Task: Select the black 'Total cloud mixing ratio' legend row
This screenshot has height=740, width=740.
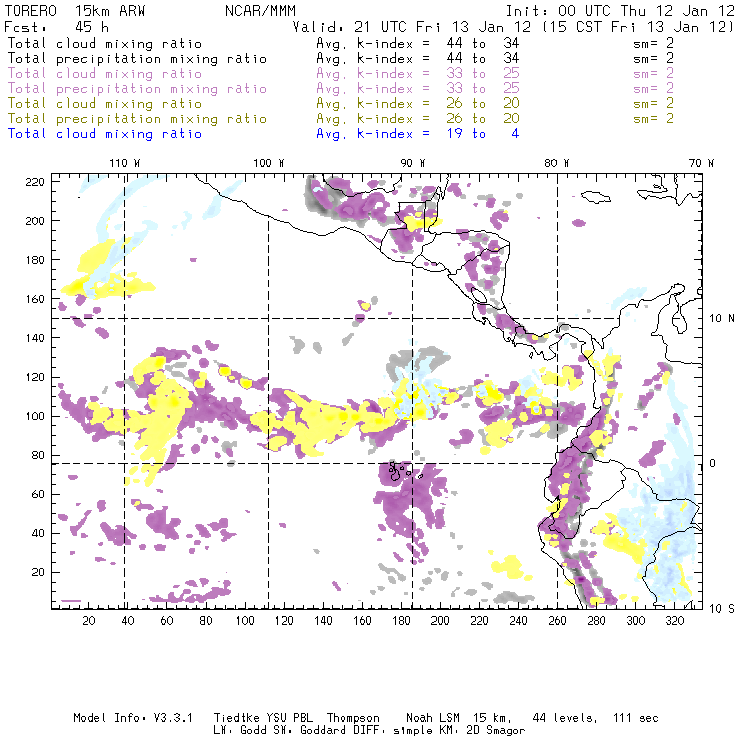Action: [105, 44]
